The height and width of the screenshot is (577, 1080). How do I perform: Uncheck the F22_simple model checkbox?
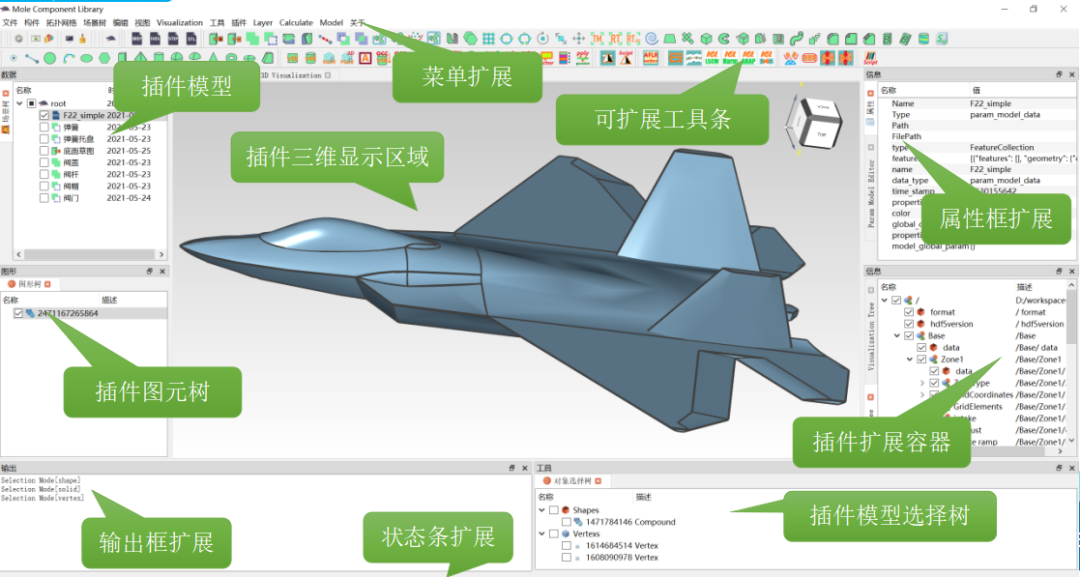[x=44, y=116]
